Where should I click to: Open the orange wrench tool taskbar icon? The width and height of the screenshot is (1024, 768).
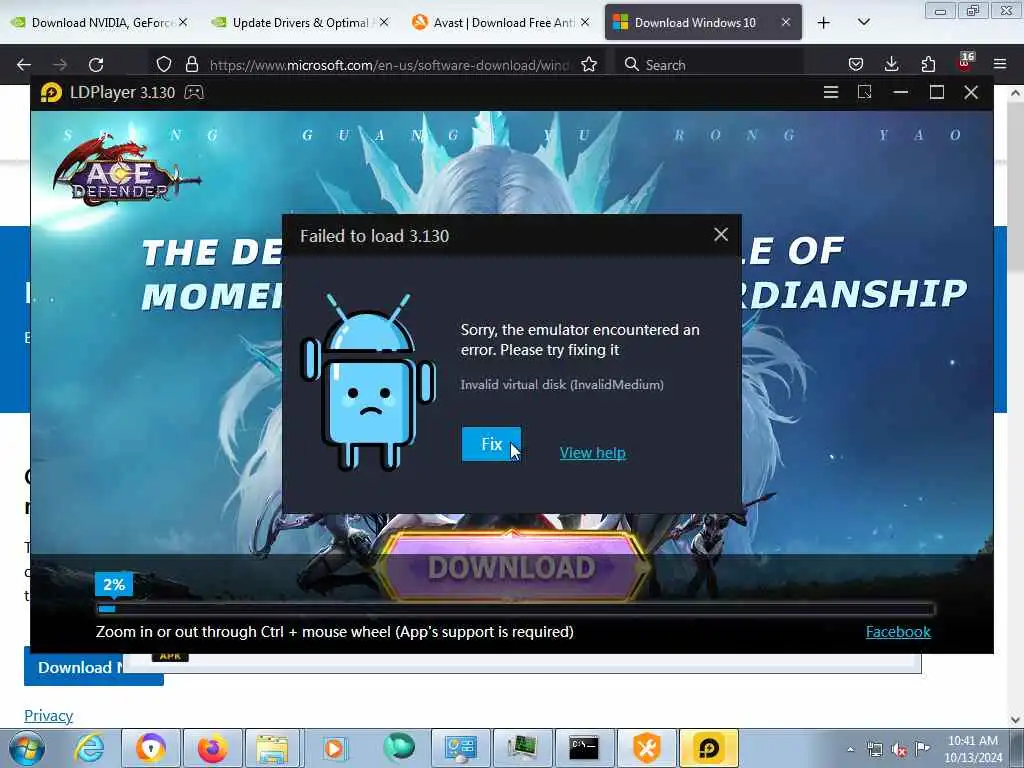647,748
